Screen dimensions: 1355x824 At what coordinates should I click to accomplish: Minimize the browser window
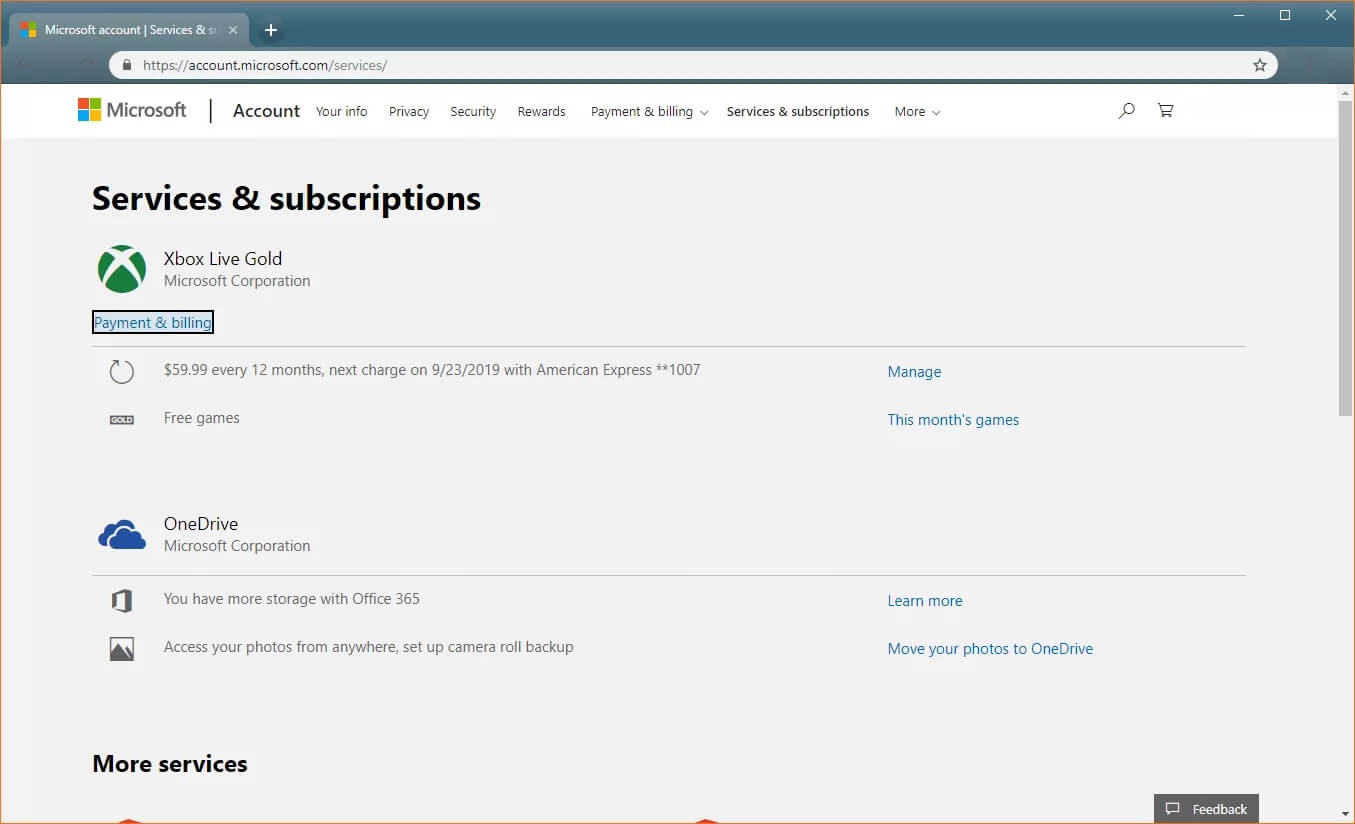pos(1240,15)
